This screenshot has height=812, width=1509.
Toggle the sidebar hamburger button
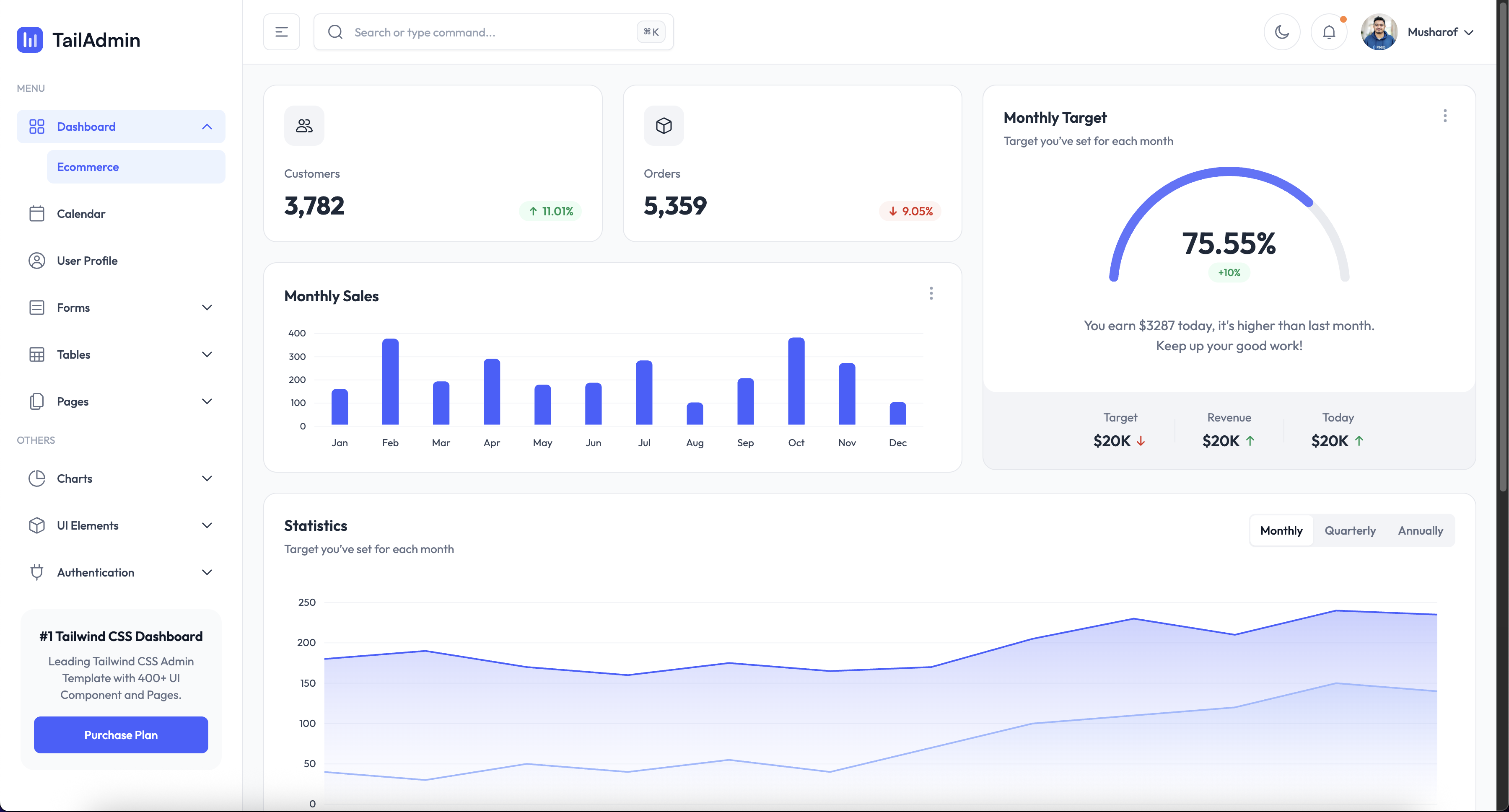(282, 31)
